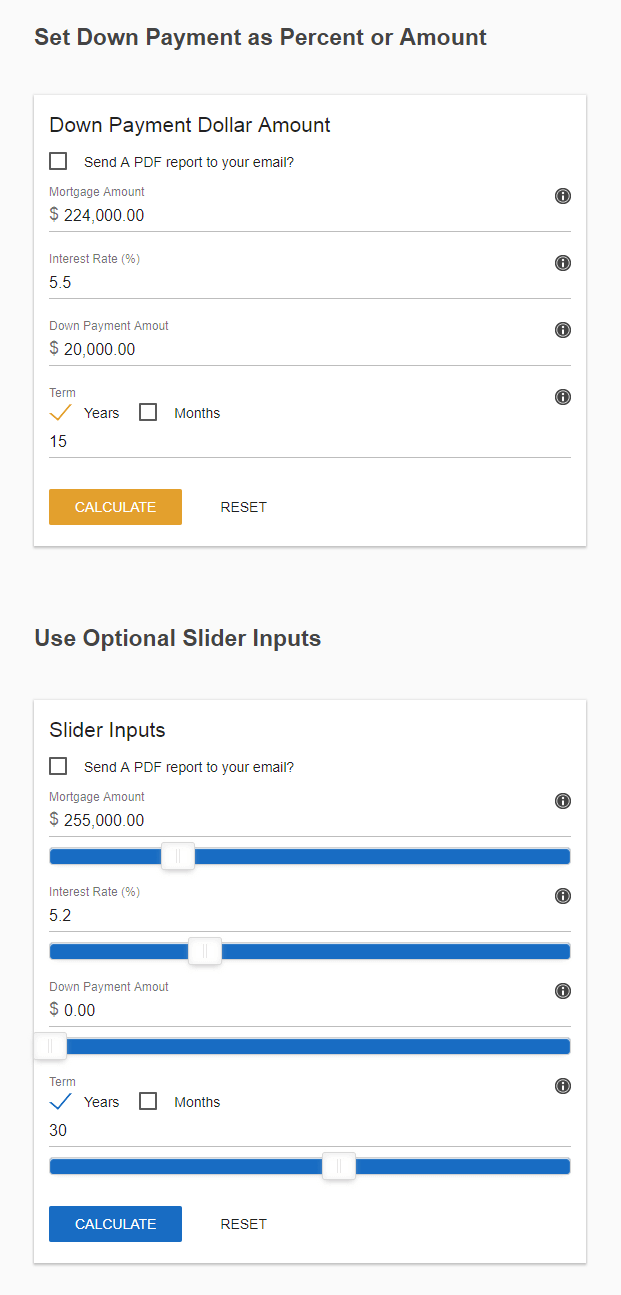Image resolution: width=621 pixels, height=1295 pixels.
Task: Check Months option in the top Term
Action: click(x=148, y=412)
